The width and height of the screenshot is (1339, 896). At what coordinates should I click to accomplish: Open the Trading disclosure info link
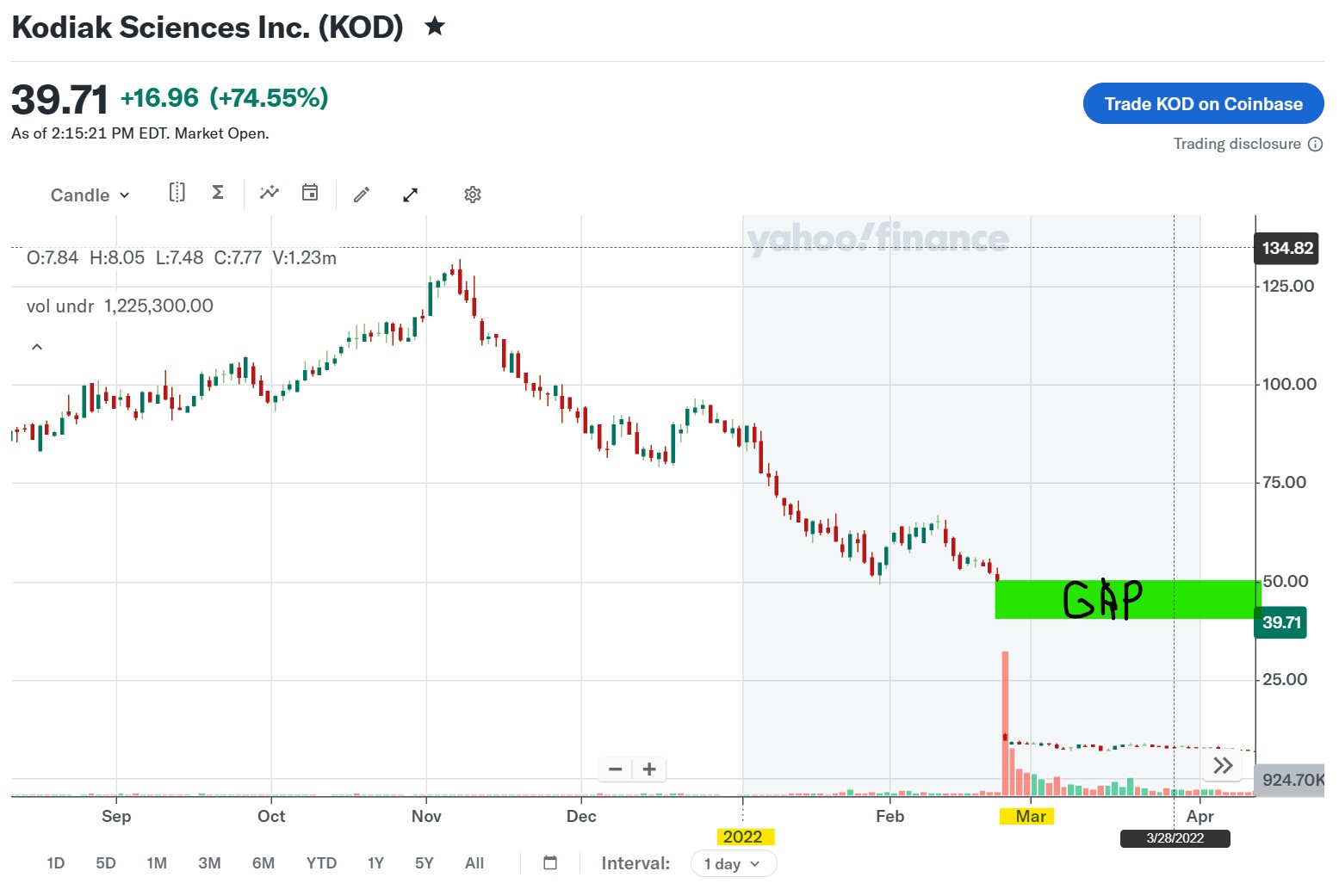coord(1248,144)
